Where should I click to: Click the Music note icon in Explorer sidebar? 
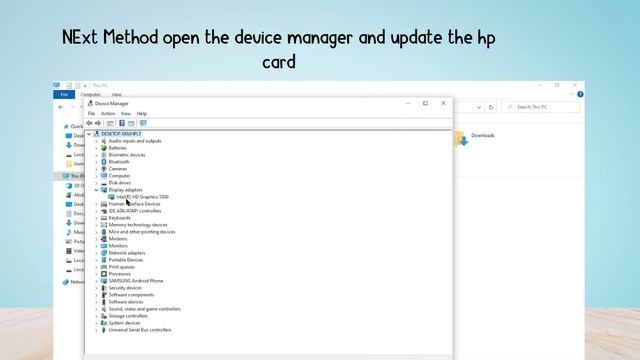tap(69, 232)
